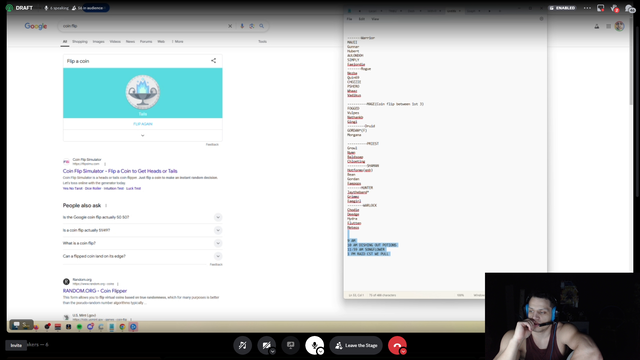The width and height of the screenshot is (640, 360).
Task: Click the FLIP AGAIN button
Action: 142,124
